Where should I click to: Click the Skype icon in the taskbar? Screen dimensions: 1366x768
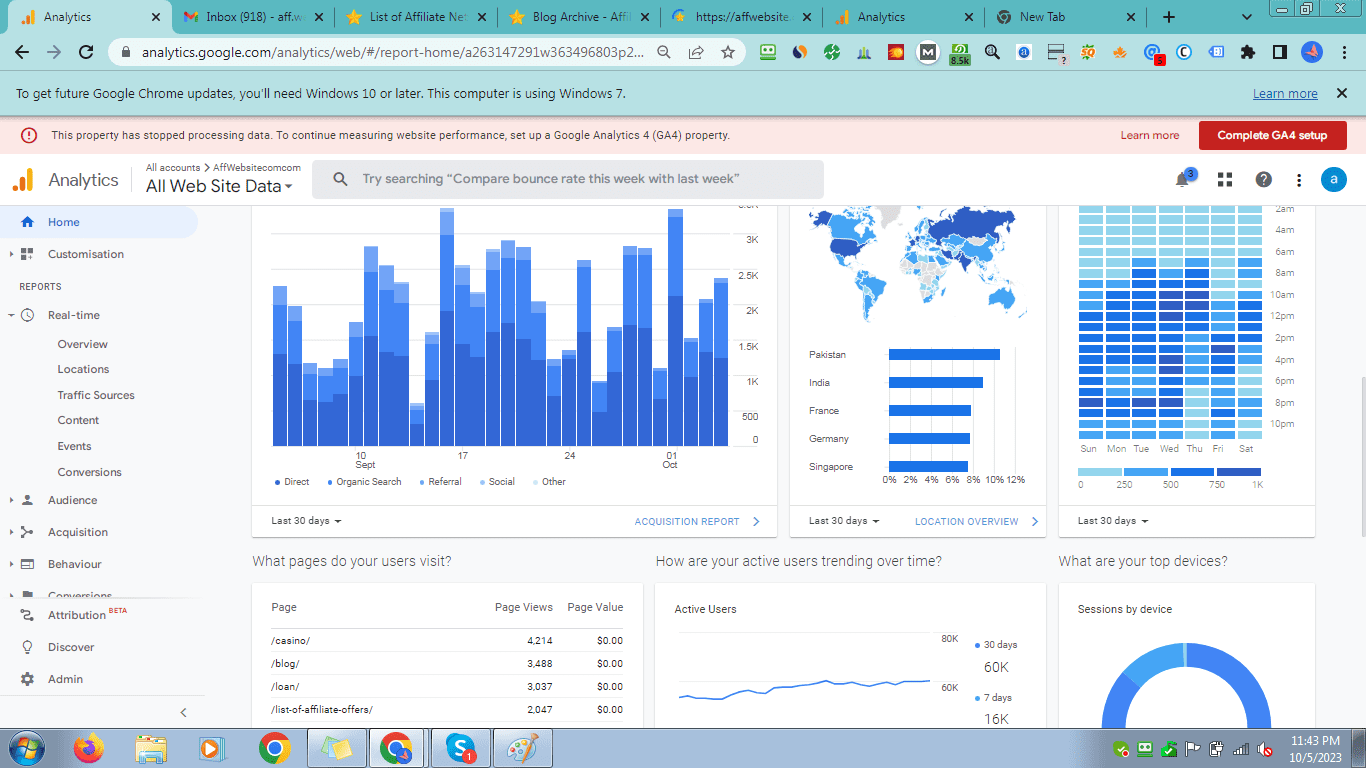tap(460, 748)
